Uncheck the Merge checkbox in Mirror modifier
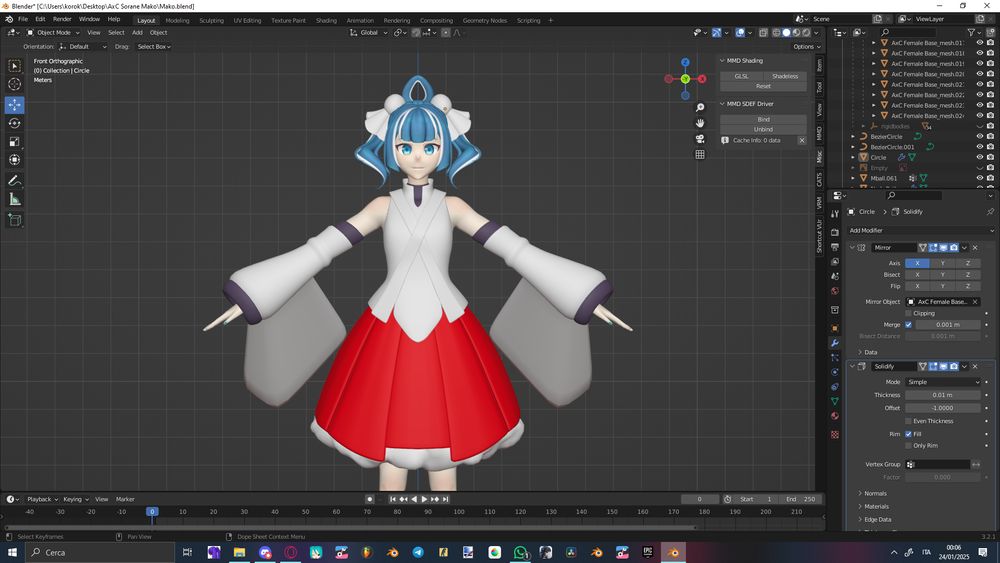 click(x=908, y=324)
